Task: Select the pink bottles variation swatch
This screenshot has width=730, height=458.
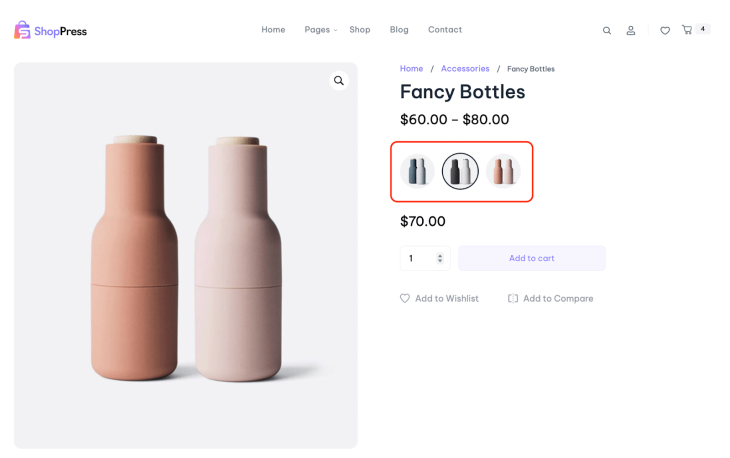Action: 503,172
